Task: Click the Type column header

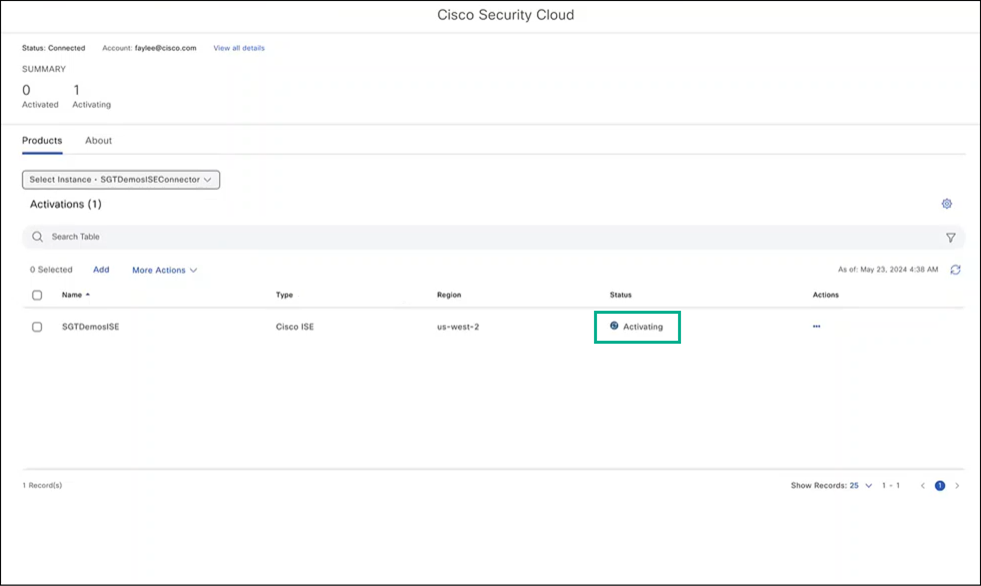Action: click(284, 295)
